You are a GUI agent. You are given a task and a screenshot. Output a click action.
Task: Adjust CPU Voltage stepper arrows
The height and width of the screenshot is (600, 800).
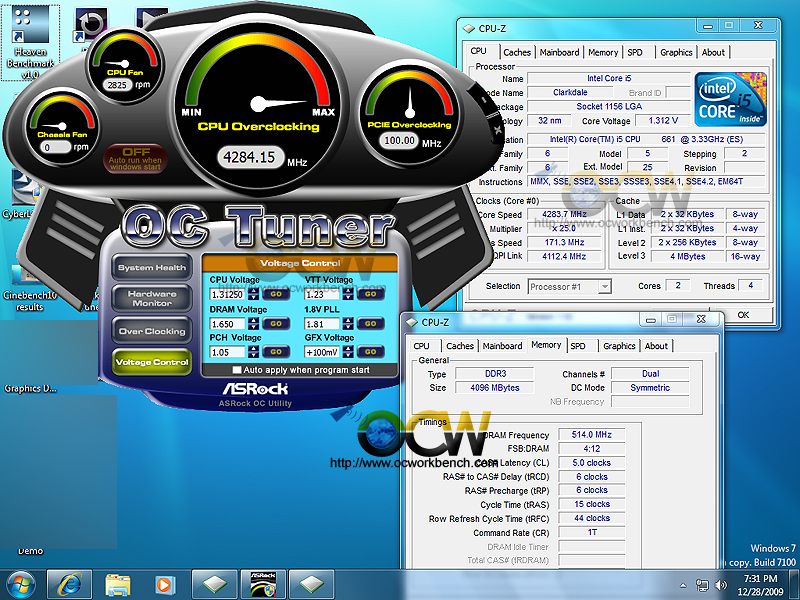253,294
